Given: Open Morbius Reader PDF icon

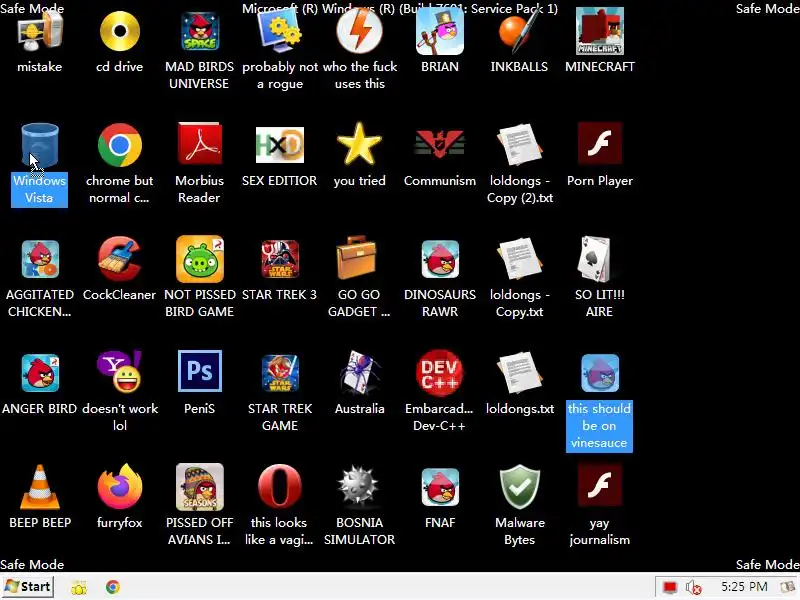Looking at the screenshot, I should (x=199, y=144).
